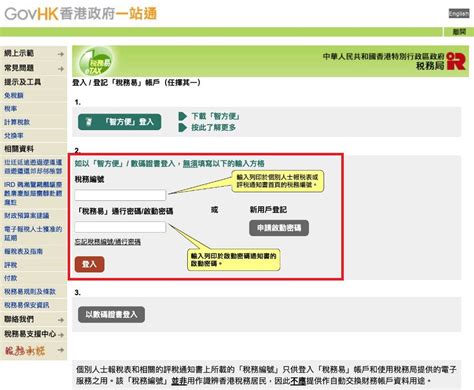This screenshot has width=474, height=390.
Task: Click the 登入/登記「稅務易」帳戶 heading
Action: tap(137, 83)
